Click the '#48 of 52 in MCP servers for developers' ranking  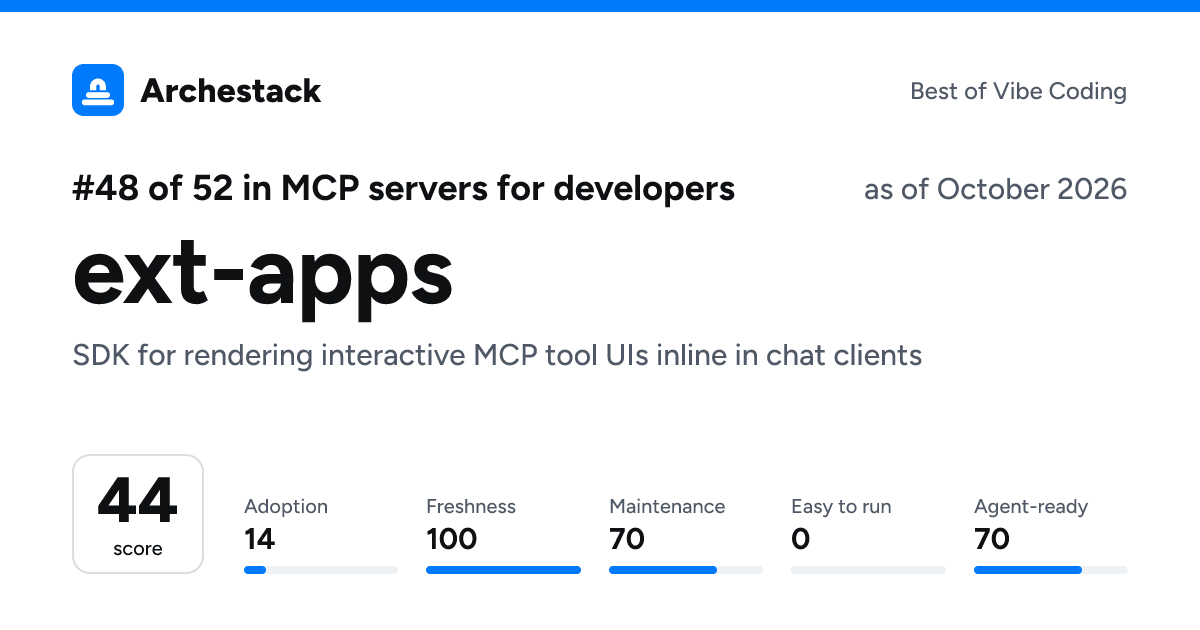tap(404, 188)
